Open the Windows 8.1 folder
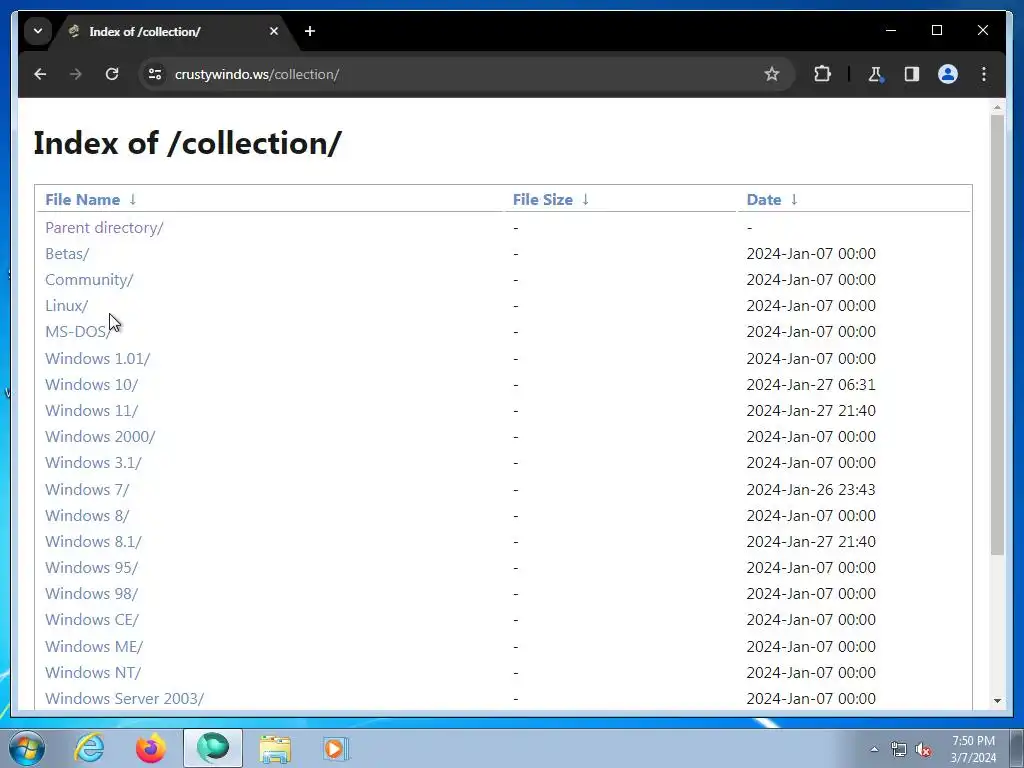Image resolution: width=1024 pixels, height=768 pixels. pos(93,542)
